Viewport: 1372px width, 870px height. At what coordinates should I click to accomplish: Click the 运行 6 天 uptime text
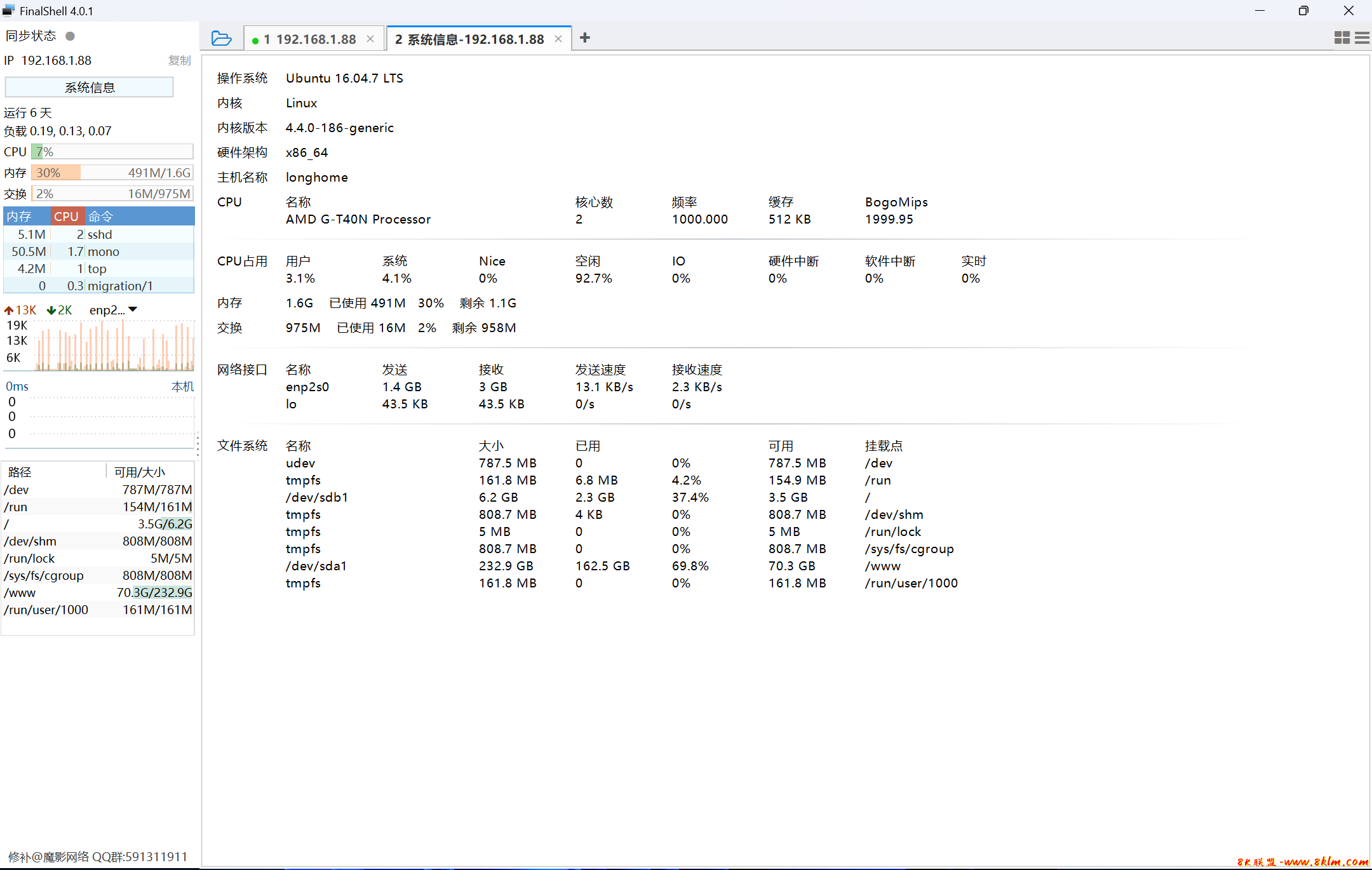click(28, 112)
